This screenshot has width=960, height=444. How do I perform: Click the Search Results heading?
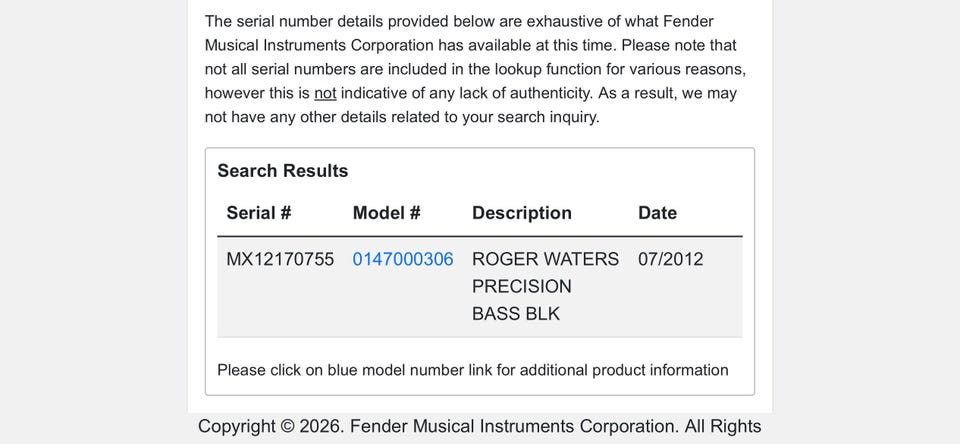[283, 171]
